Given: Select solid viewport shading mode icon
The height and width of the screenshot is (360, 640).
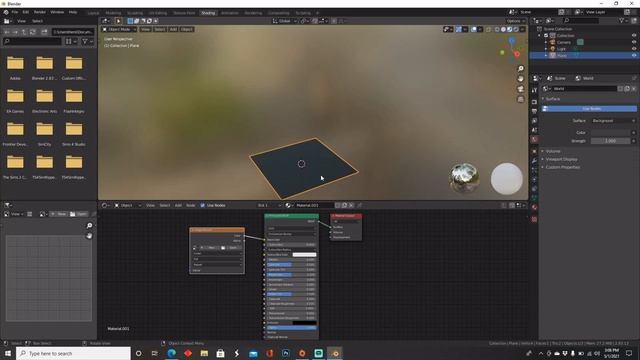Looking at the screenshot, I should point(503,29).
